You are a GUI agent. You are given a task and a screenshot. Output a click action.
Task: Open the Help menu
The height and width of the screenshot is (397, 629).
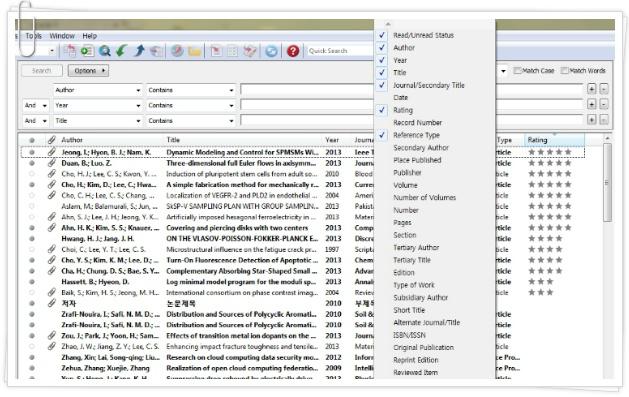click(x=90, y=36)
